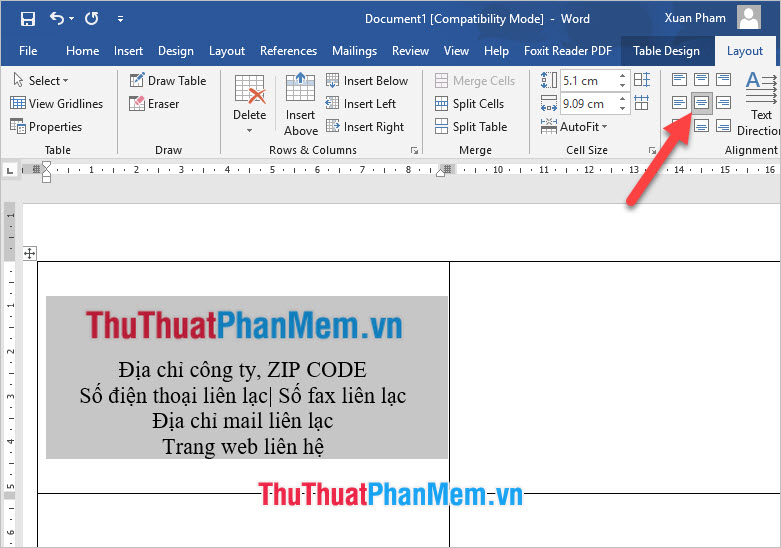Decrease row height with down spinner
This screenshot has height=548, width=781.
click(623, 85)
